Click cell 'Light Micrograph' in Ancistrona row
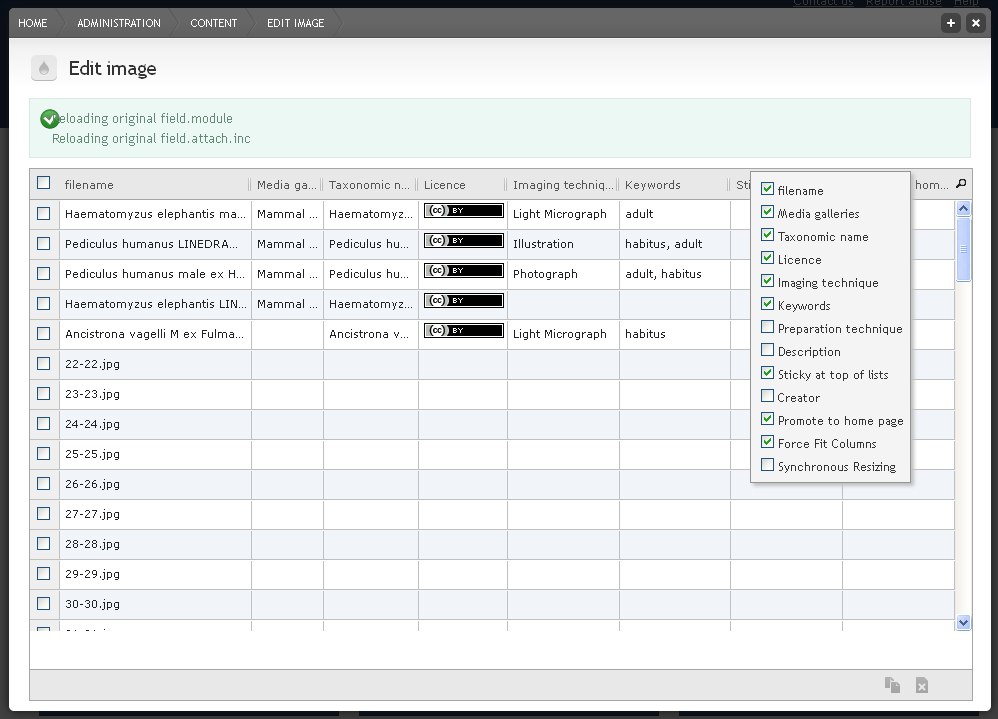 click(x=563, y=334)
